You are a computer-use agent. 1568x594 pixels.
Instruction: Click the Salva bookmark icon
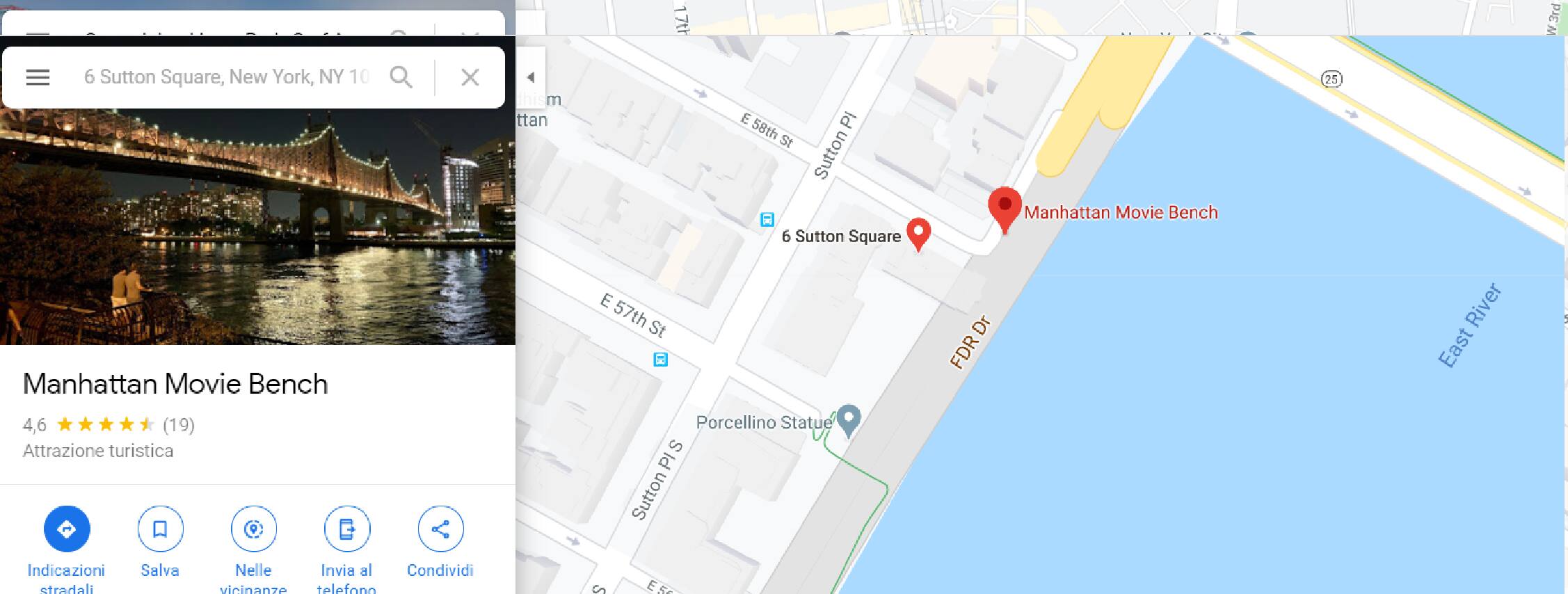tap(160, 529)
